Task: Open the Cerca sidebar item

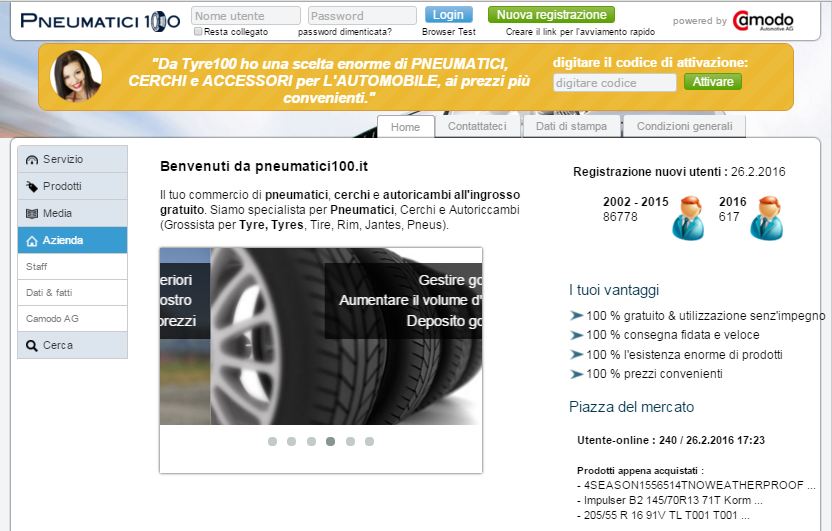Action: pyautogui.click(x=72, y=345)
